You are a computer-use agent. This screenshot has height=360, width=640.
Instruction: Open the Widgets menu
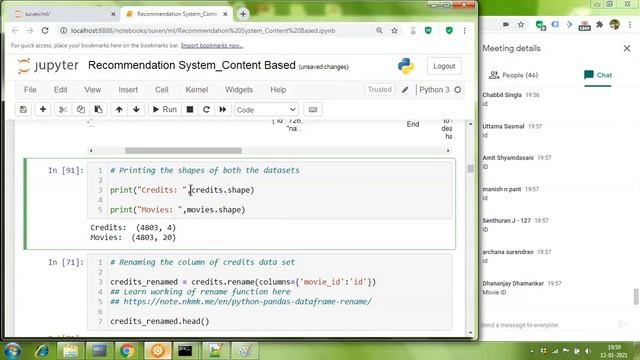[239, 90]
